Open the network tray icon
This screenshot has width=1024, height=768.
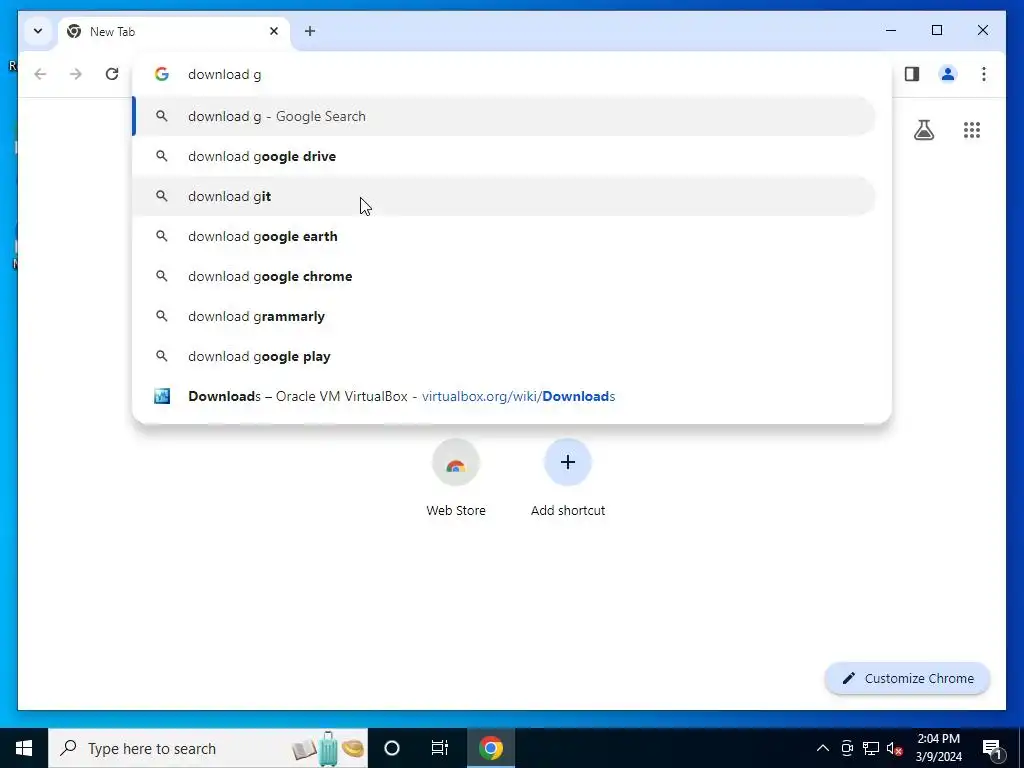[871, 748]
